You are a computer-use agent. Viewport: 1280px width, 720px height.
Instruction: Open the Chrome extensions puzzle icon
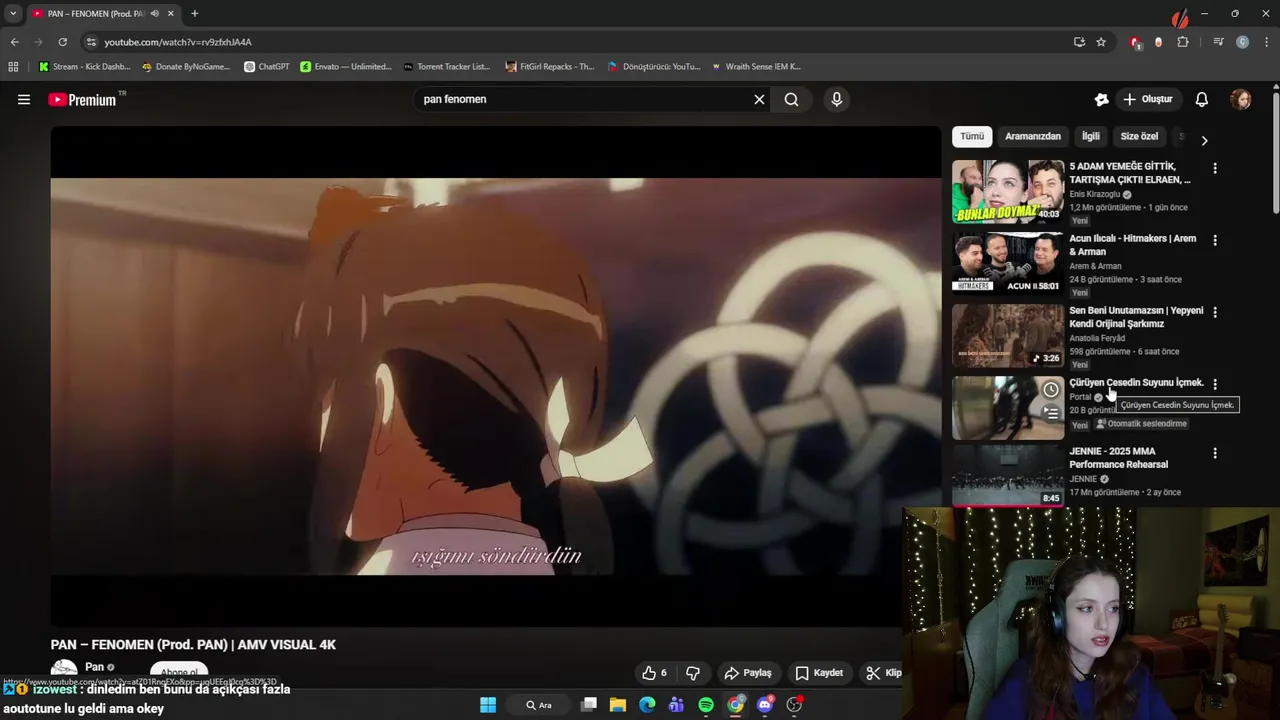click(1183, 42)
